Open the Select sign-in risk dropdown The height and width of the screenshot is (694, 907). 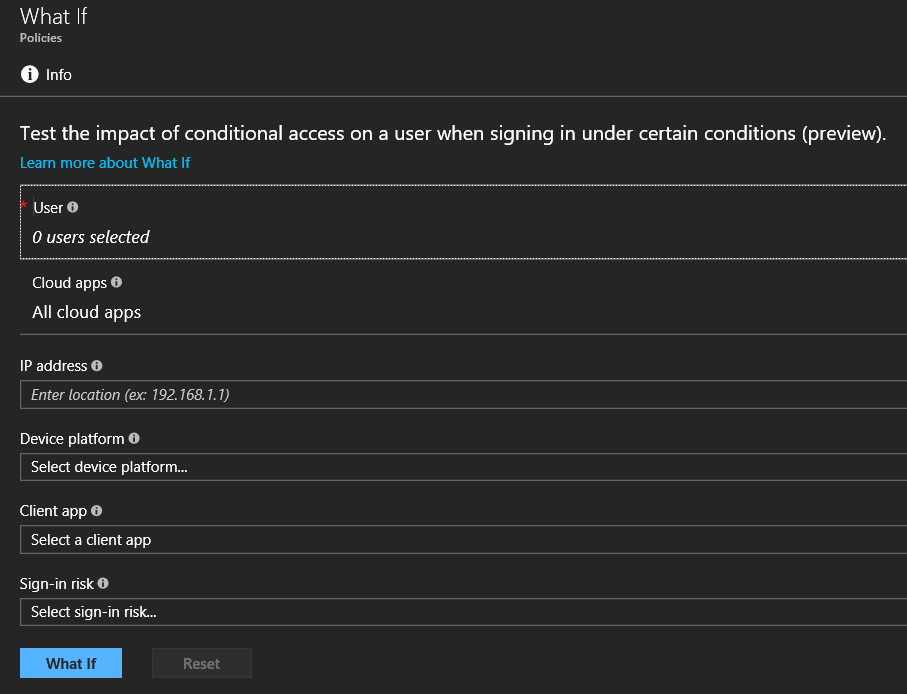pos(462,612)
